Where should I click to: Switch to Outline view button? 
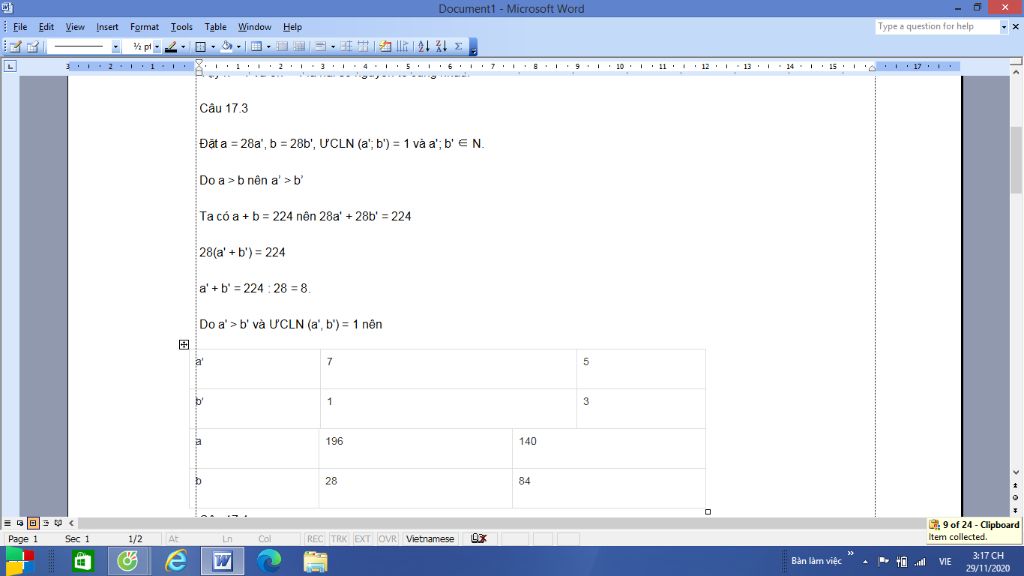46,523
